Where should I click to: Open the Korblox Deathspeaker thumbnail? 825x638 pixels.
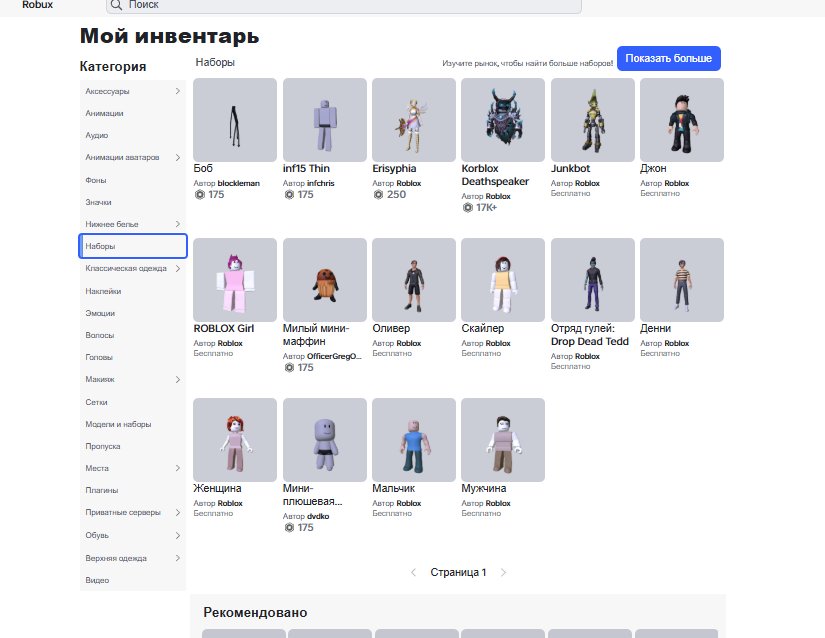(503, 120)
